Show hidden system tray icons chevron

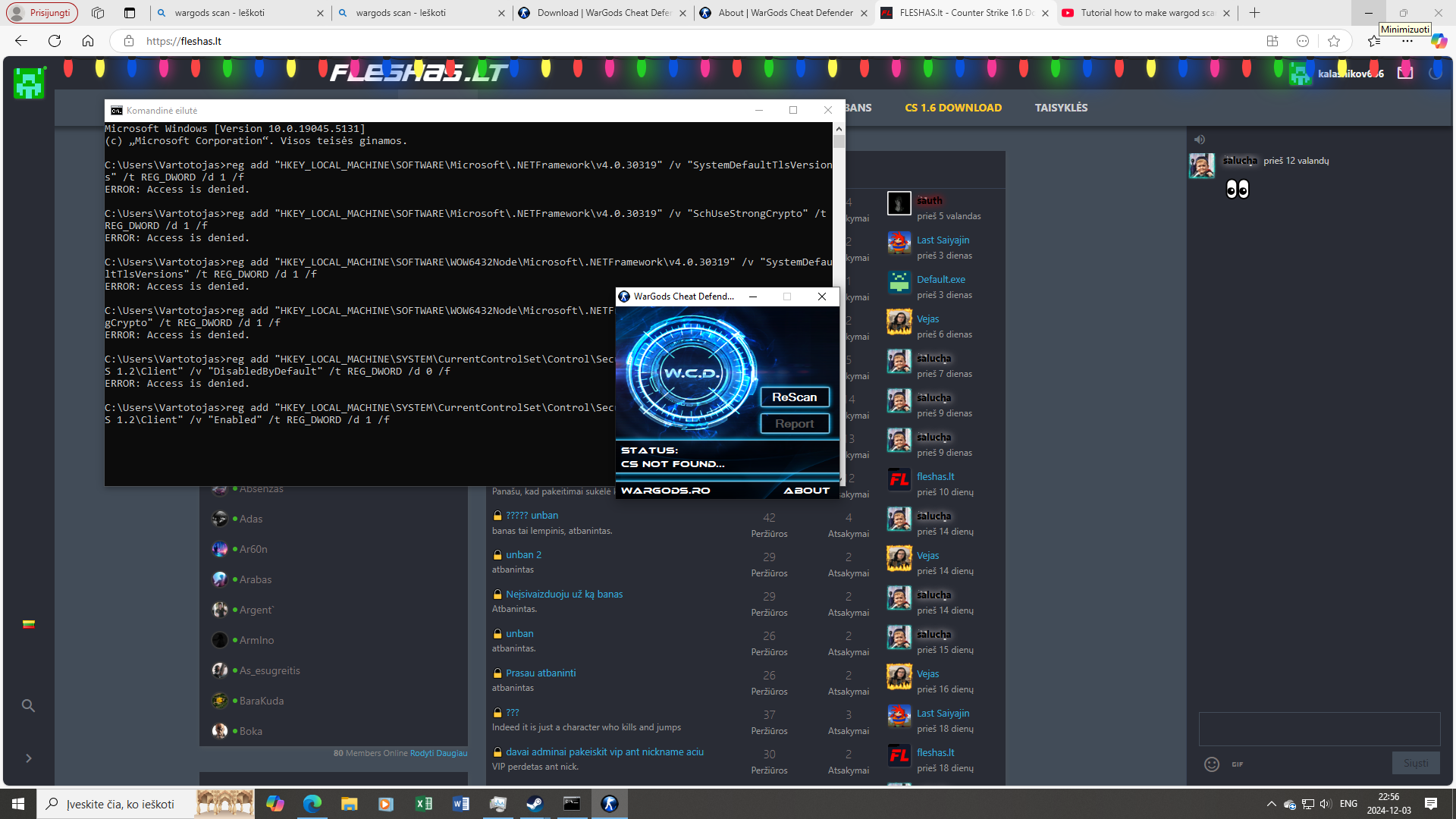[x=1271, y=804]
